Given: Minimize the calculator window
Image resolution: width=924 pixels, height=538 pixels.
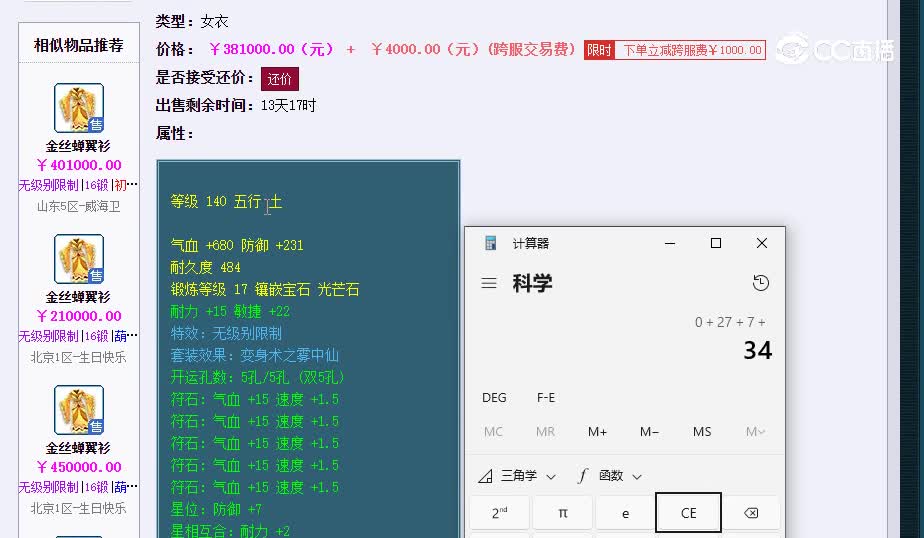Looking at the screenshot, I should click(670, 243).
